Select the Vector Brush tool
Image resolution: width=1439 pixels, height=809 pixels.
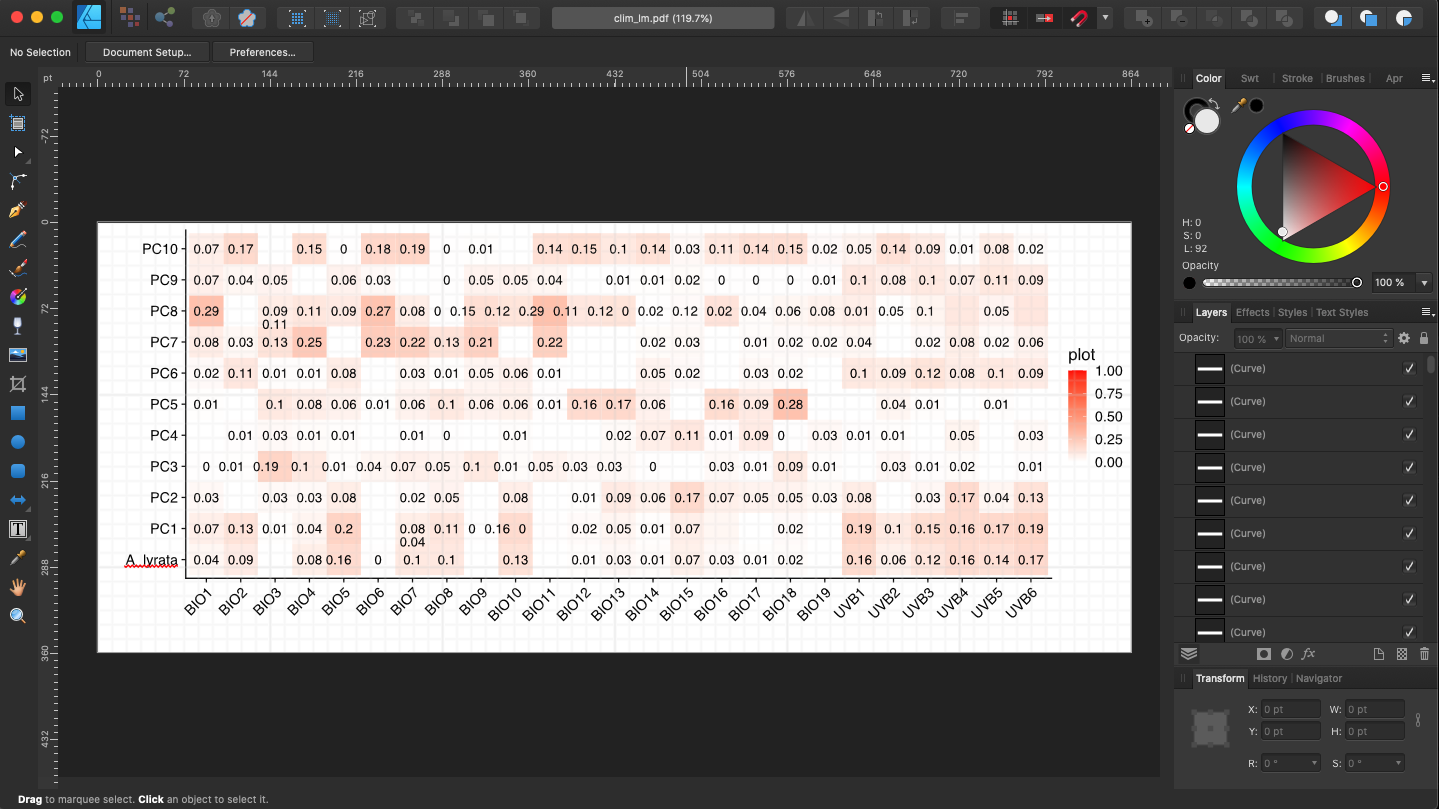point(17,268)
